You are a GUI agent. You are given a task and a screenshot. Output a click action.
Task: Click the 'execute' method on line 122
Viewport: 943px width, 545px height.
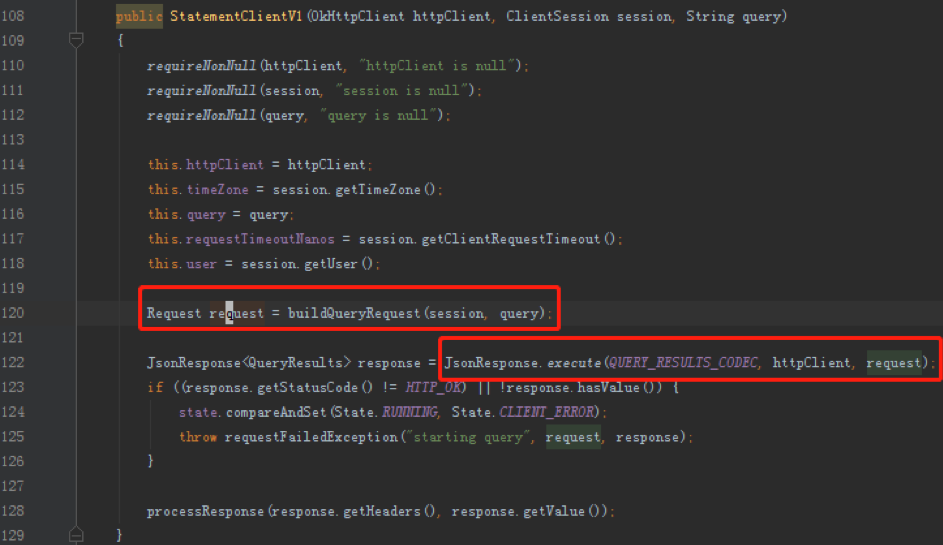pyautogui.click(x=574, y=362)
